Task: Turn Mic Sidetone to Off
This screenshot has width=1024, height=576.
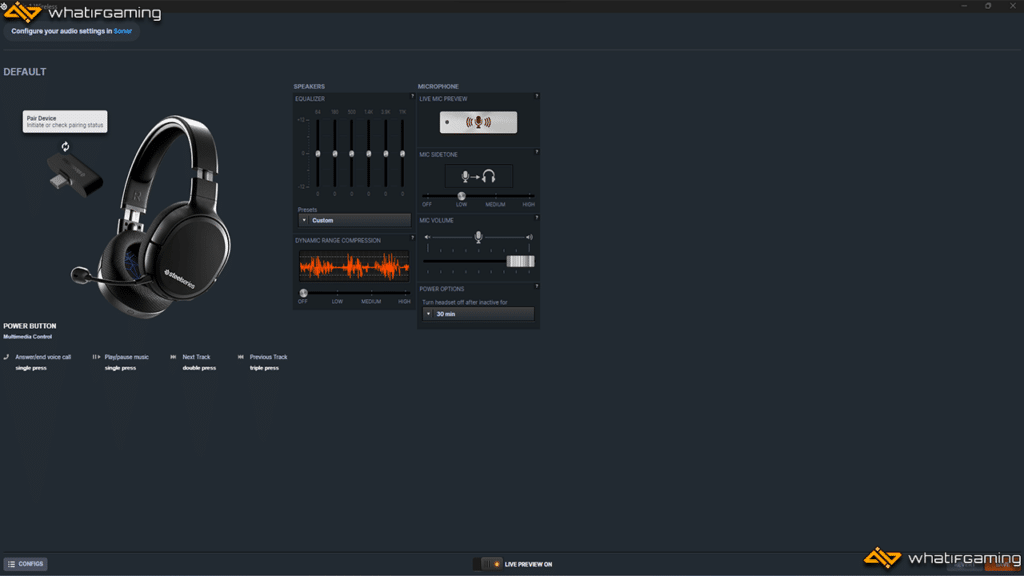Action: (427, 196)
